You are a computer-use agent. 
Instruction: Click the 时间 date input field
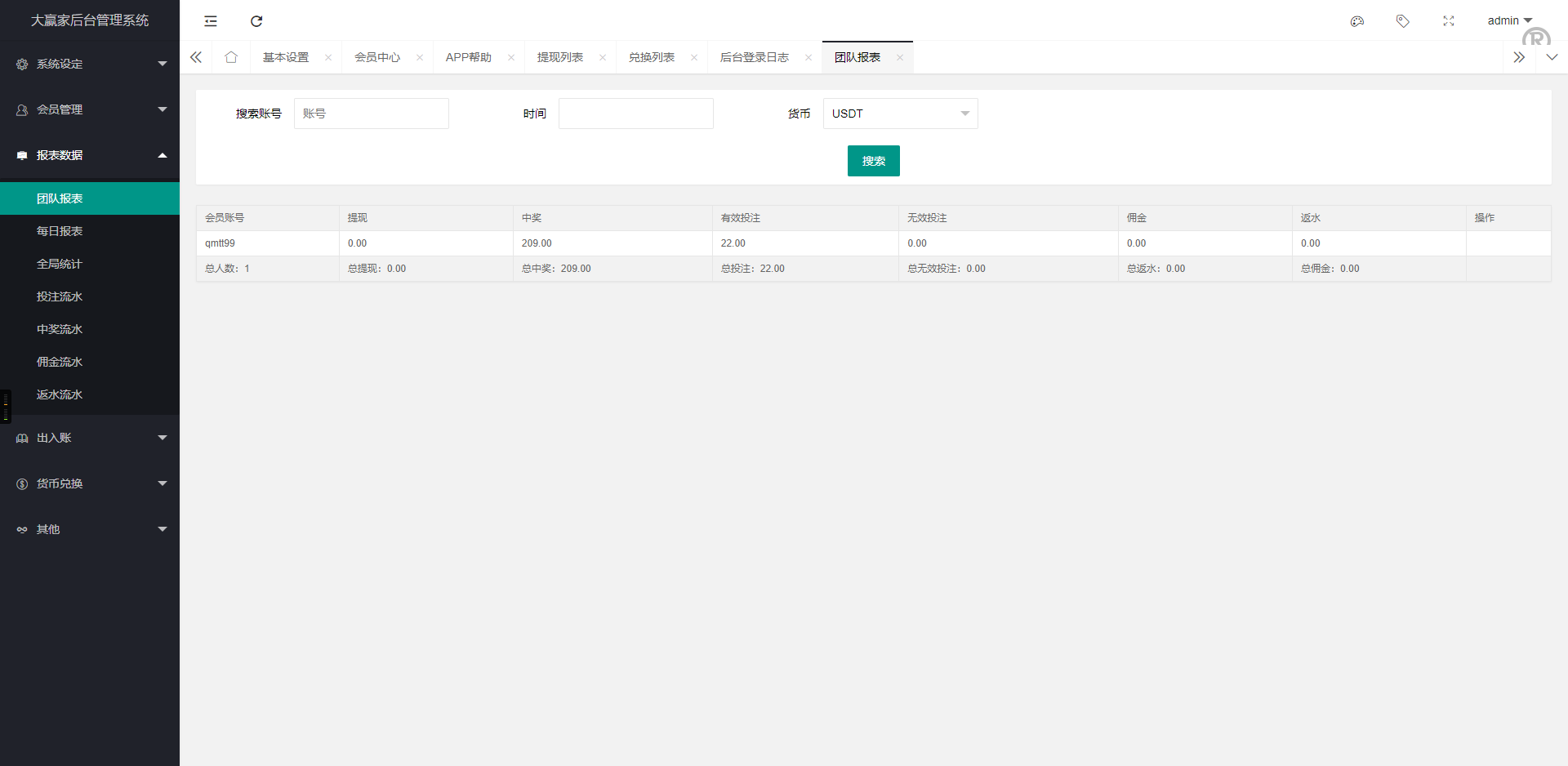tap(635, 114)
